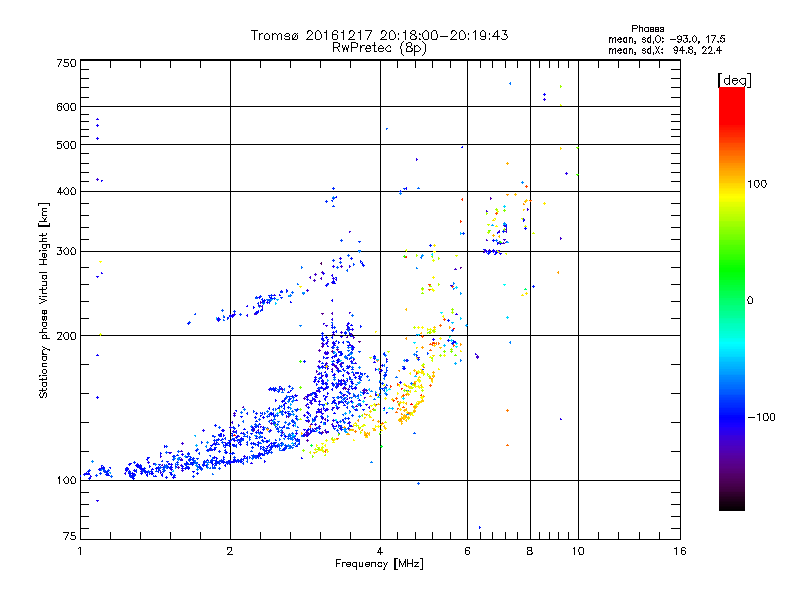
Task: Click the x-axis tick label '10'
Action: point(578,551)
